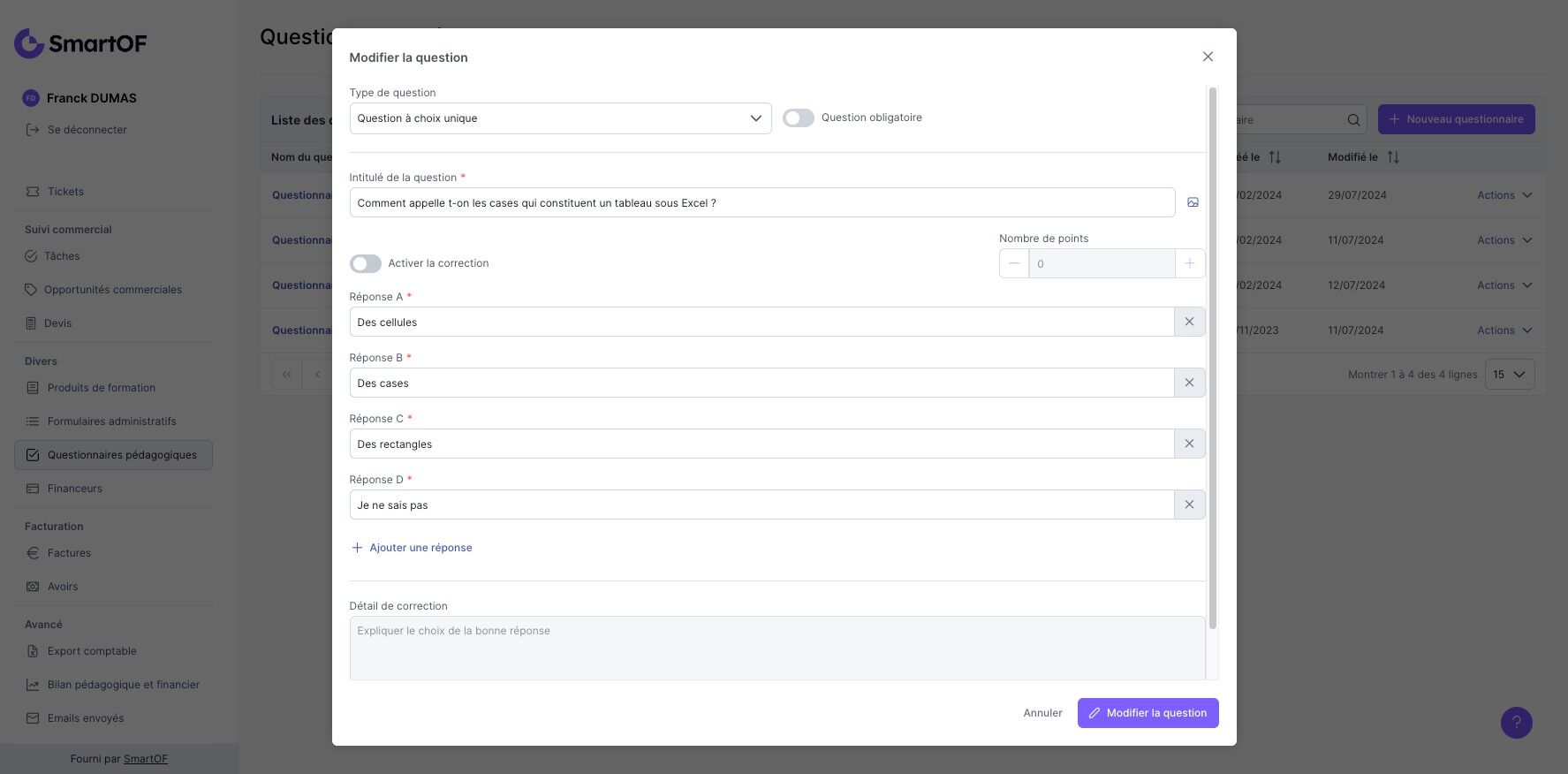Enable the Activer la correction switch
1568x774 pixels.
click(366, 263)
